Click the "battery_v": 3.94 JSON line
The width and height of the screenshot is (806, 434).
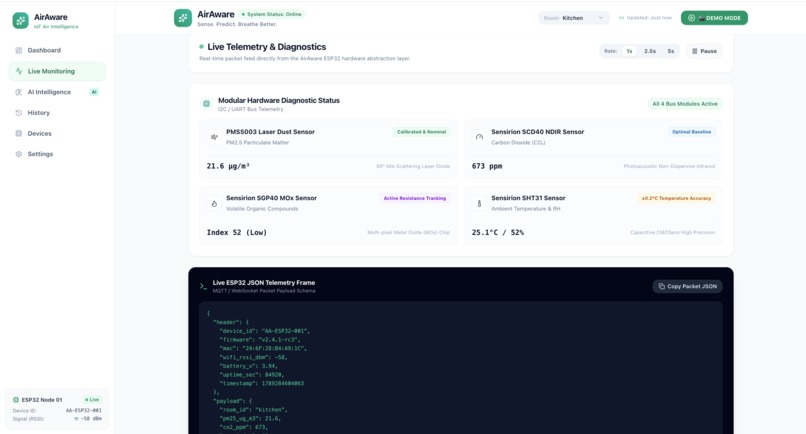point(249,366)
